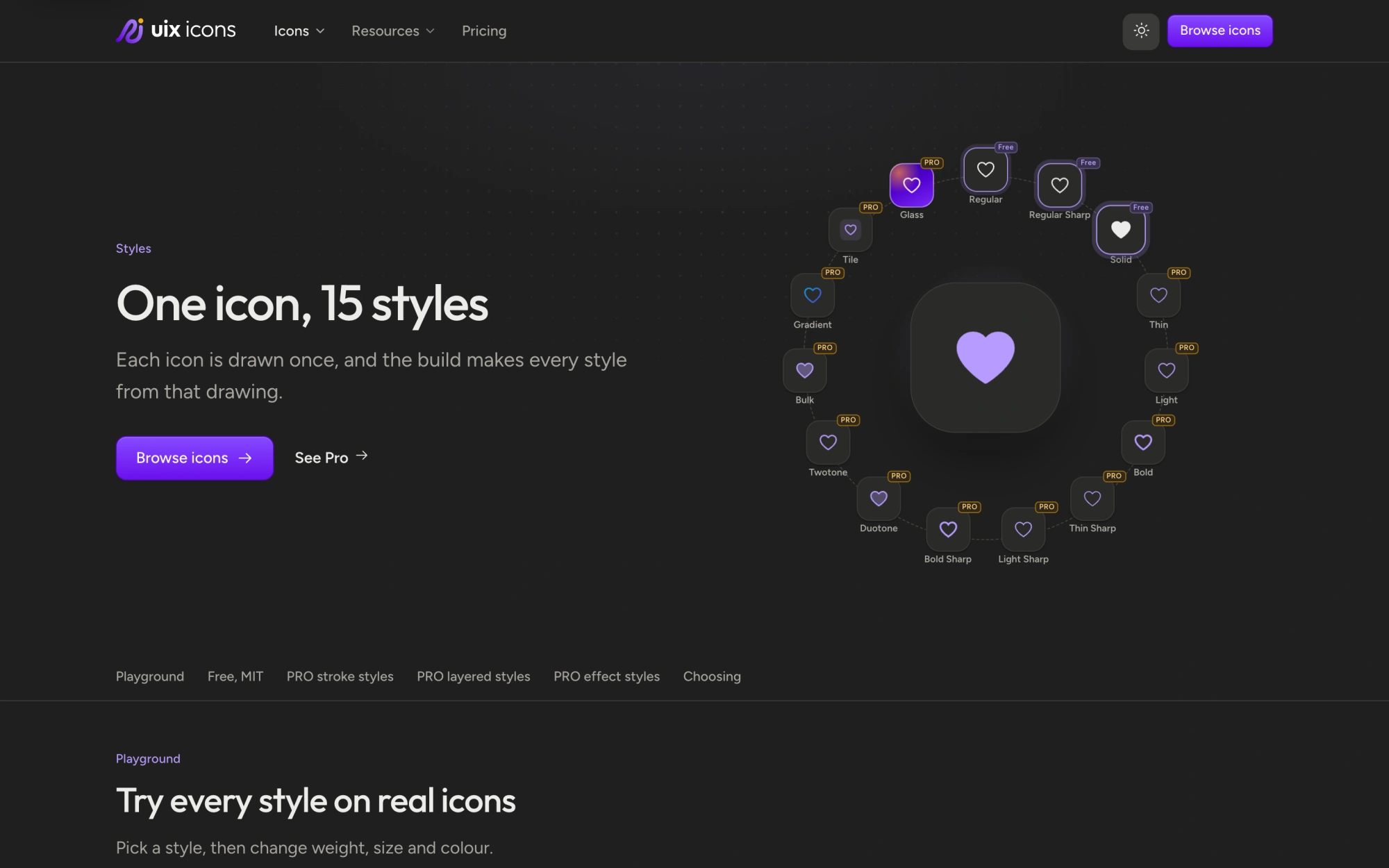Screen dimensions: 1389x868
Task: Go to PRO effect styles section
Action: (607, 676)
